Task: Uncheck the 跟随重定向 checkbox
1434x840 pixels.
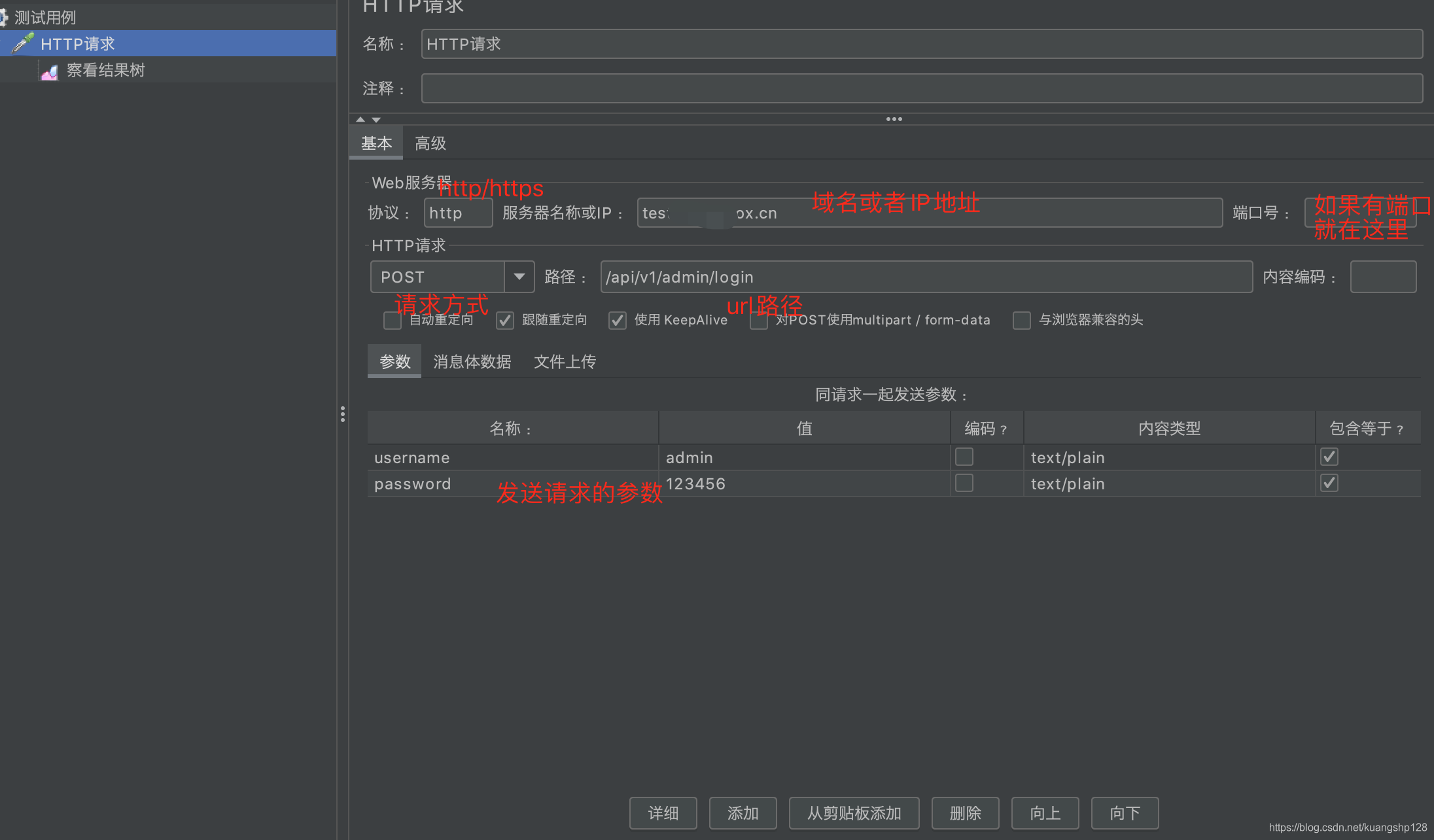Action: pos(504,321)
